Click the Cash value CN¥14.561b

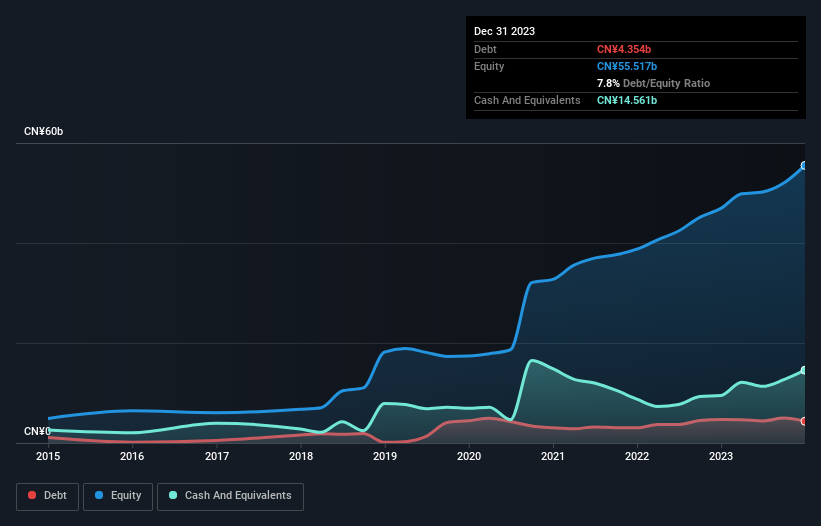[x=627, y=100]
